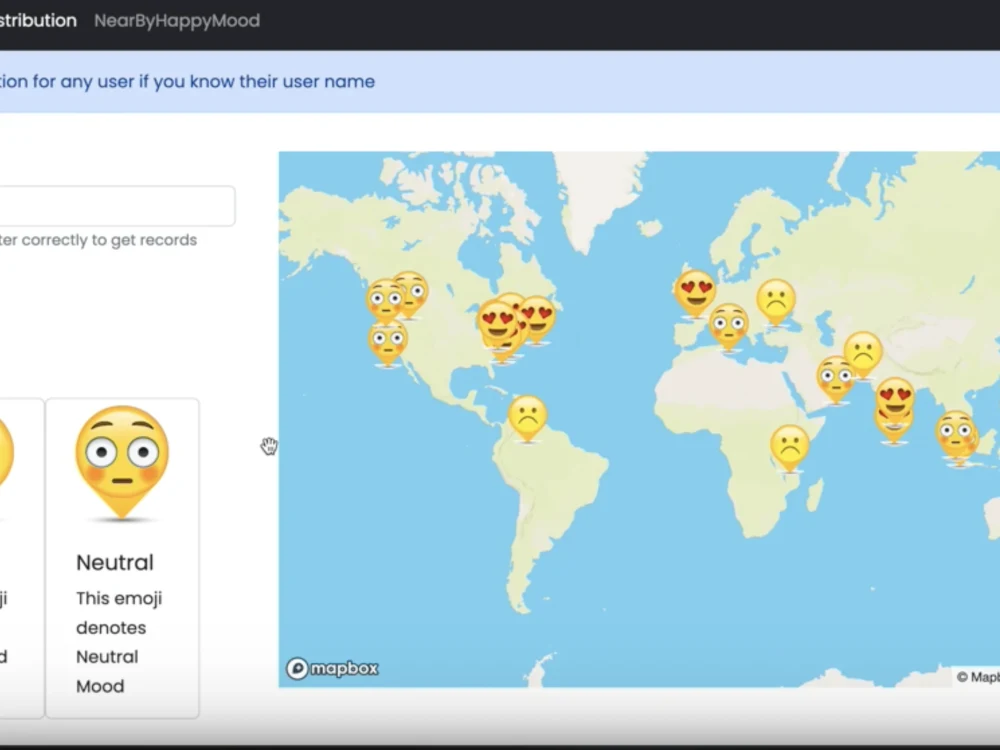Select the large front heart-eyes marker over eastern USA

pos(498,325)
